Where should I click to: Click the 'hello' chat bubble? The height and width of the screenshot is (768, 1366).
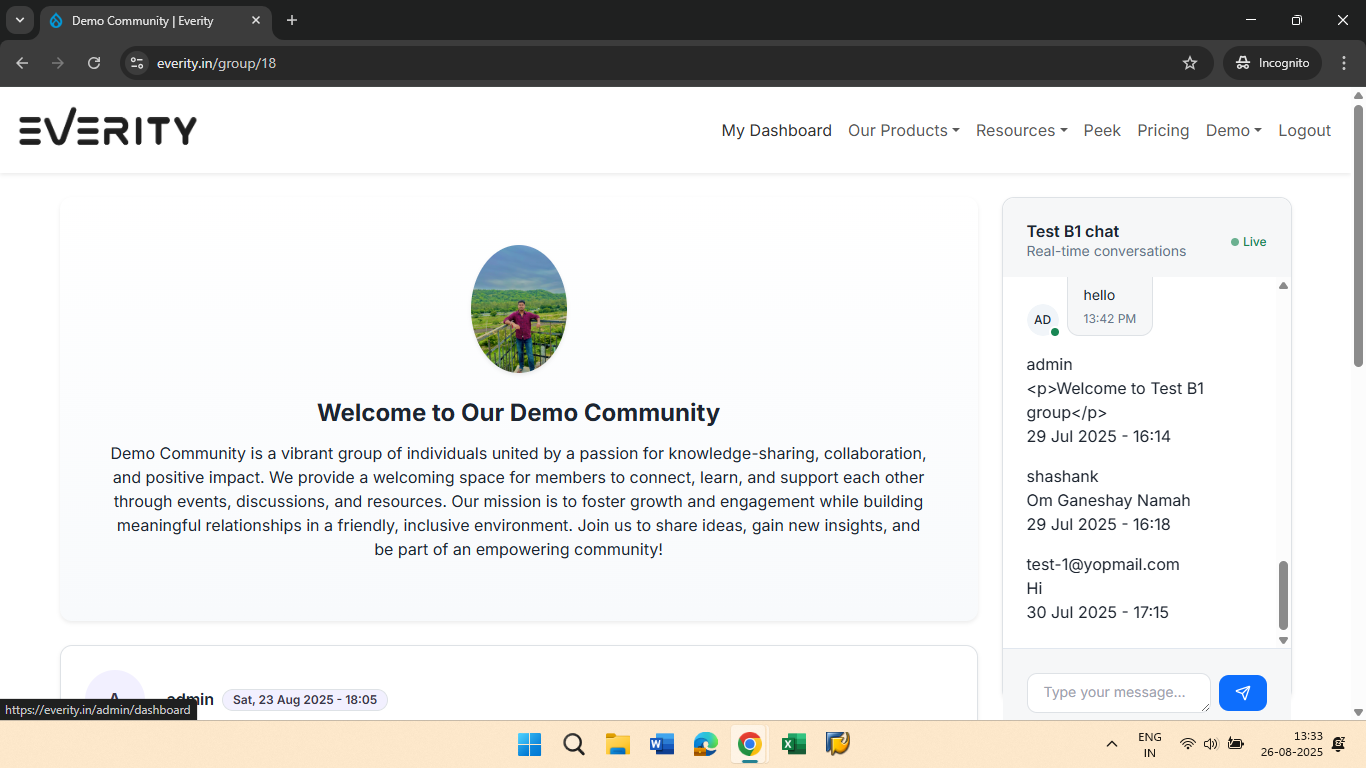point(1110,305)
